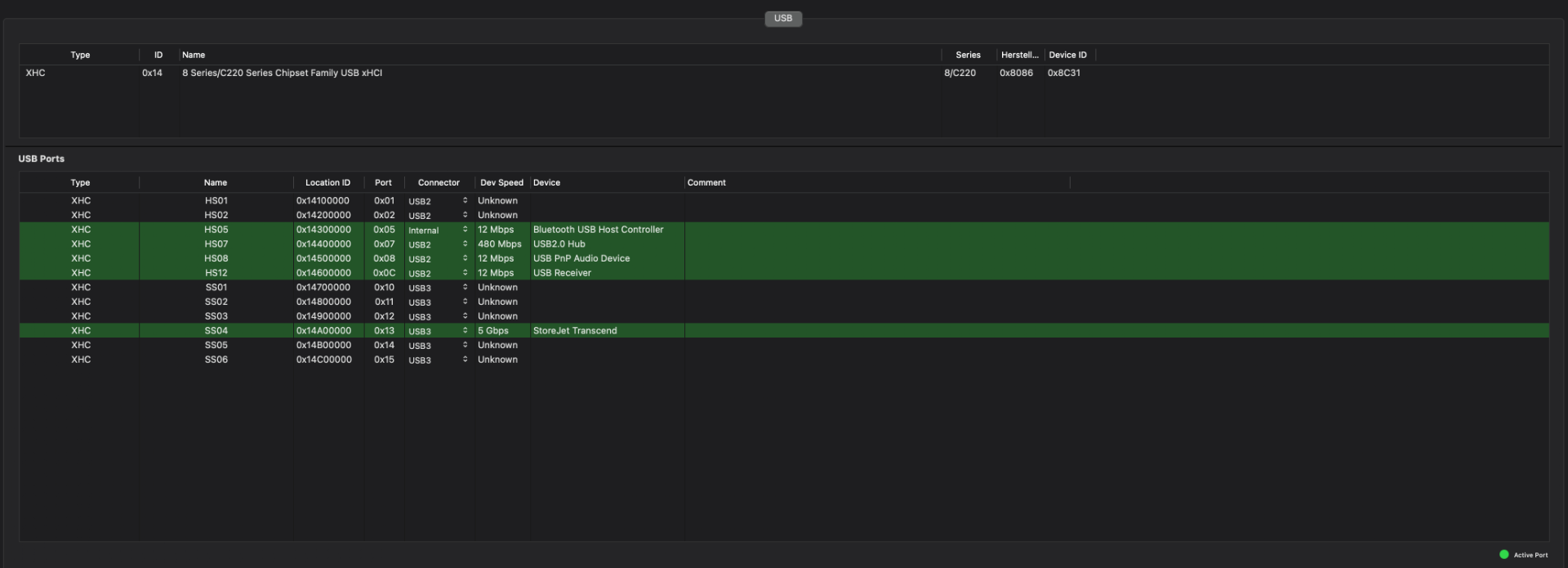Select the Bluetooth USB Host Controller row

tap(598, 230)
